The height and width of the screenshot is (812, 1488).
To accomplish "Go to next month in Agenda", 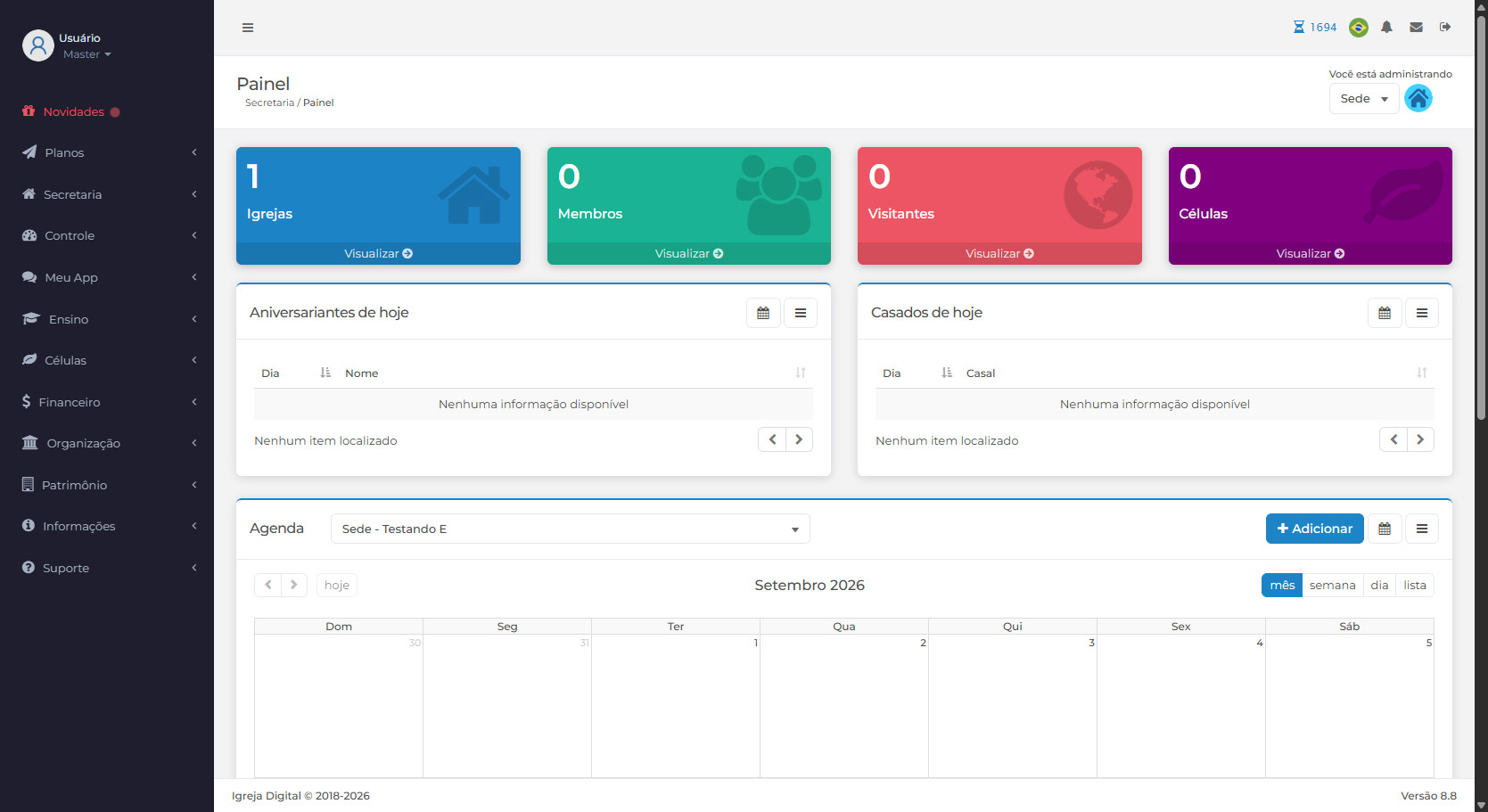I will click(x=294, y=585).
